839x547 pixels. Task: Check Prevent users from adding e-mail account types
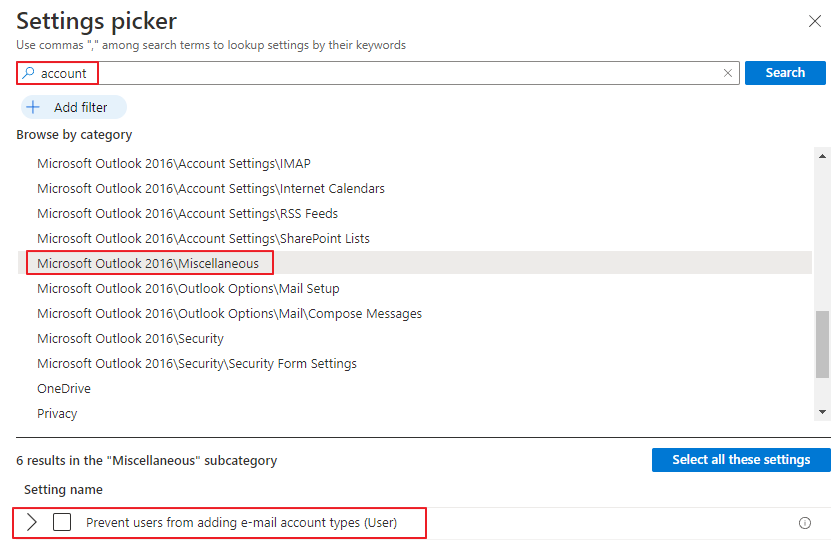(62, 522)
